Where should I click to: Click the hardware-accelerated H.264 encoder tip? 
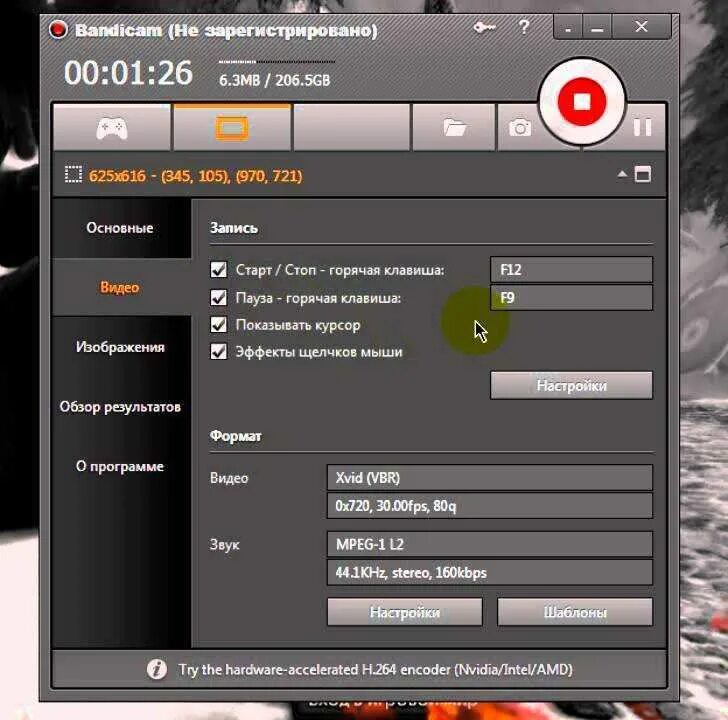point(376,669)
